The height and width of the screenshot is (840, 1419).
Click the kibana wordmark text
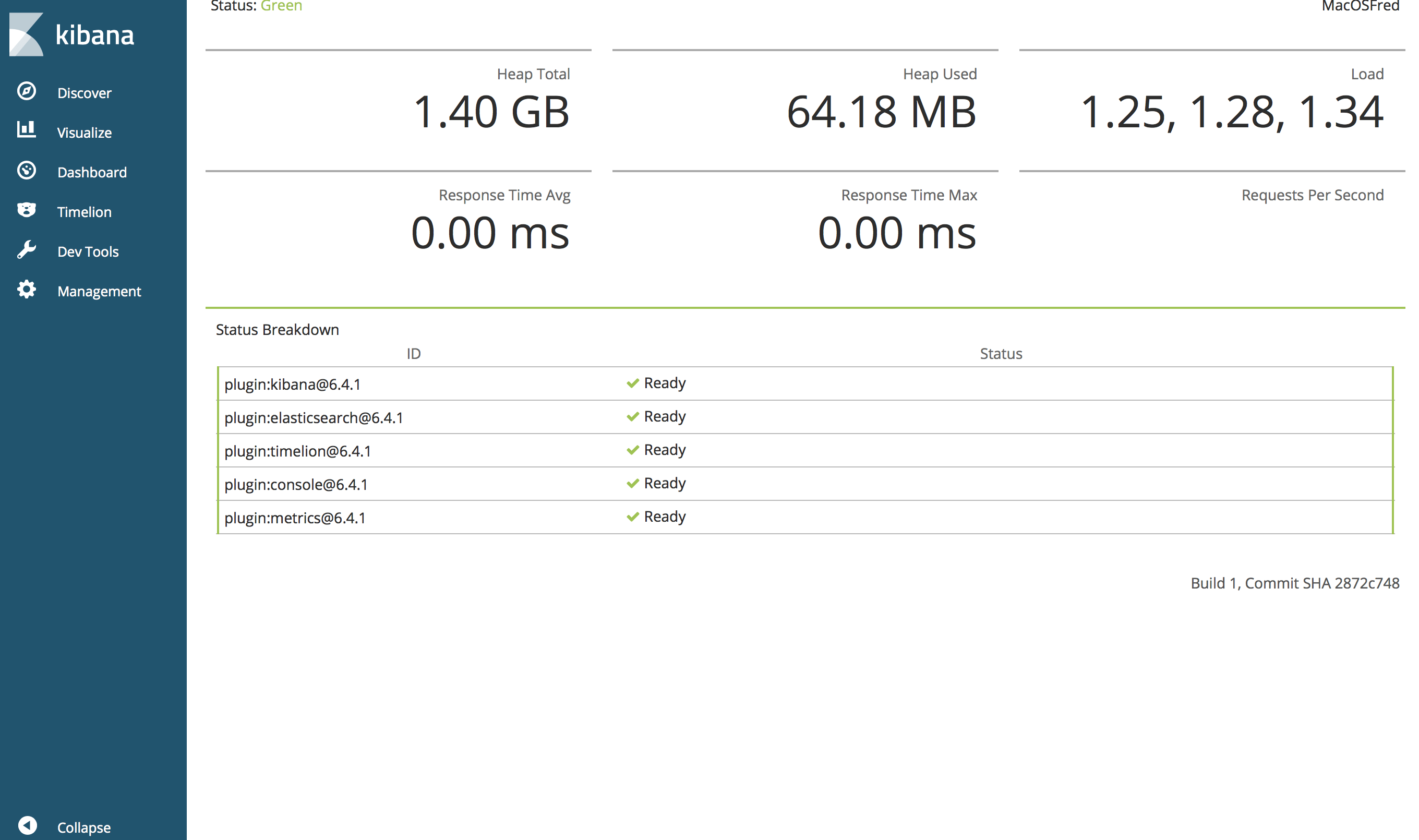[95, 35]
